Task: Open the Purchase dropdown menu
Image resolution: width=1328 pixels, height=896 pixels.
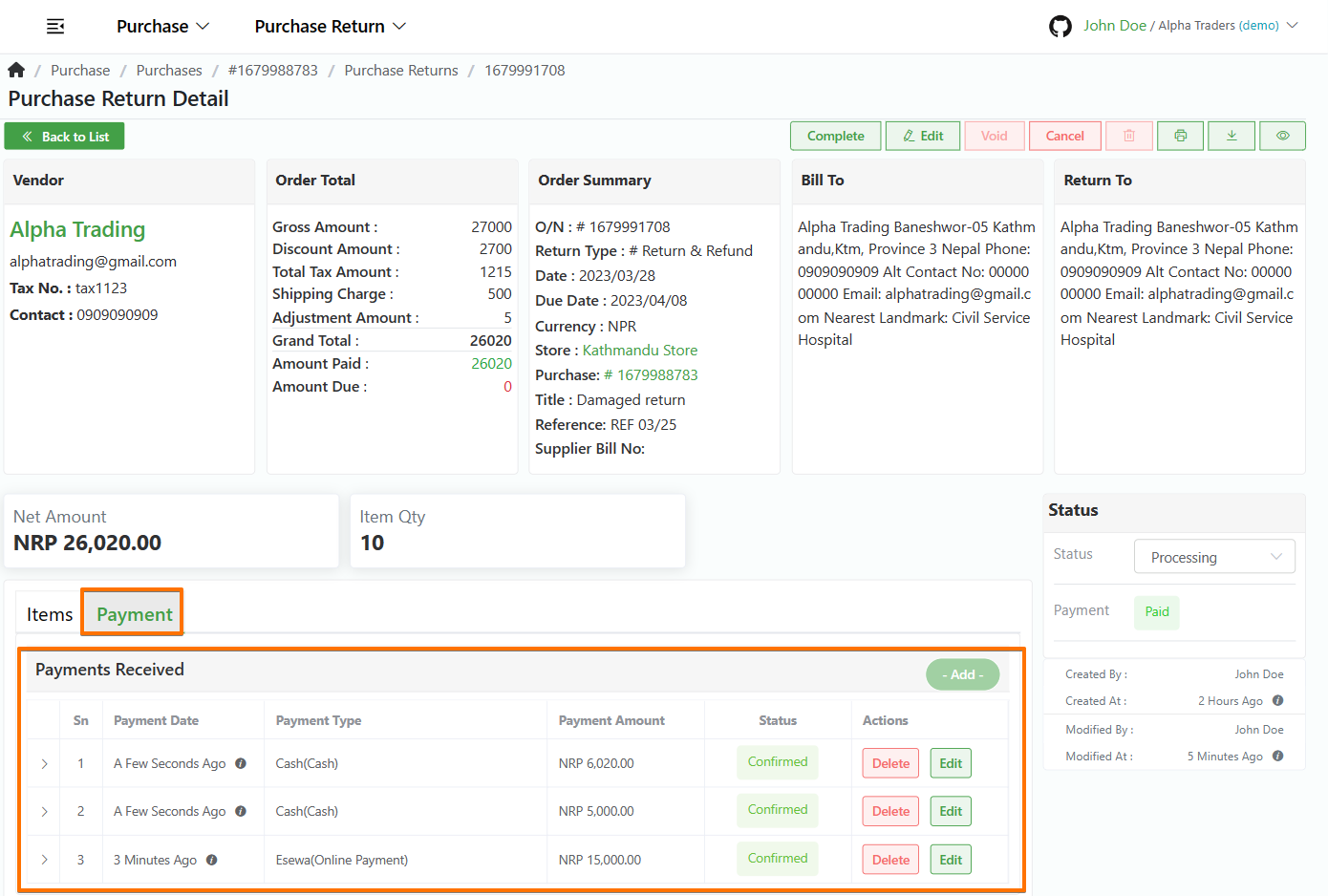Action: (162, 26)
